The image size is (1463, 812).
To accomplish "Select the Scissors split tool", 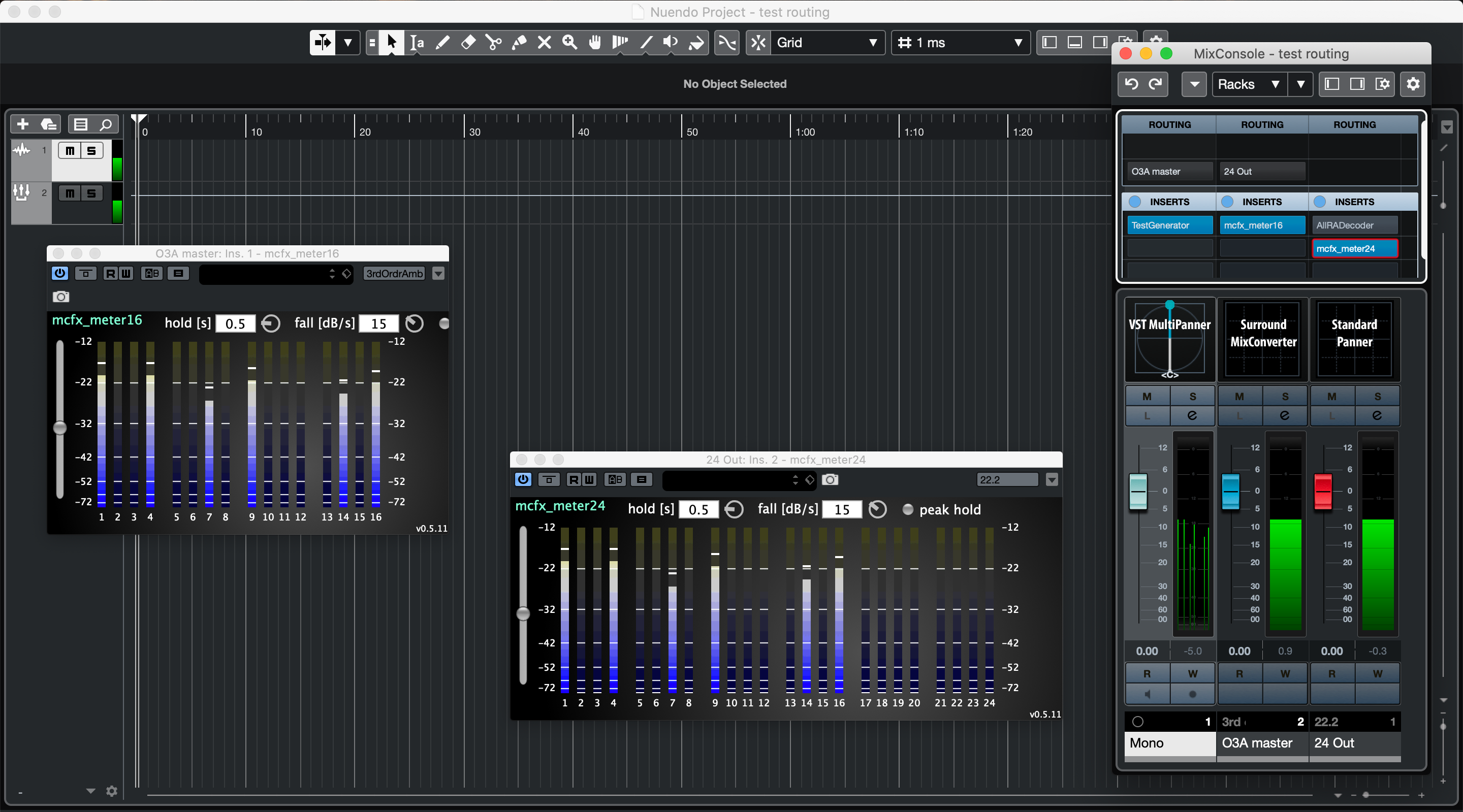I will point(494,43).
